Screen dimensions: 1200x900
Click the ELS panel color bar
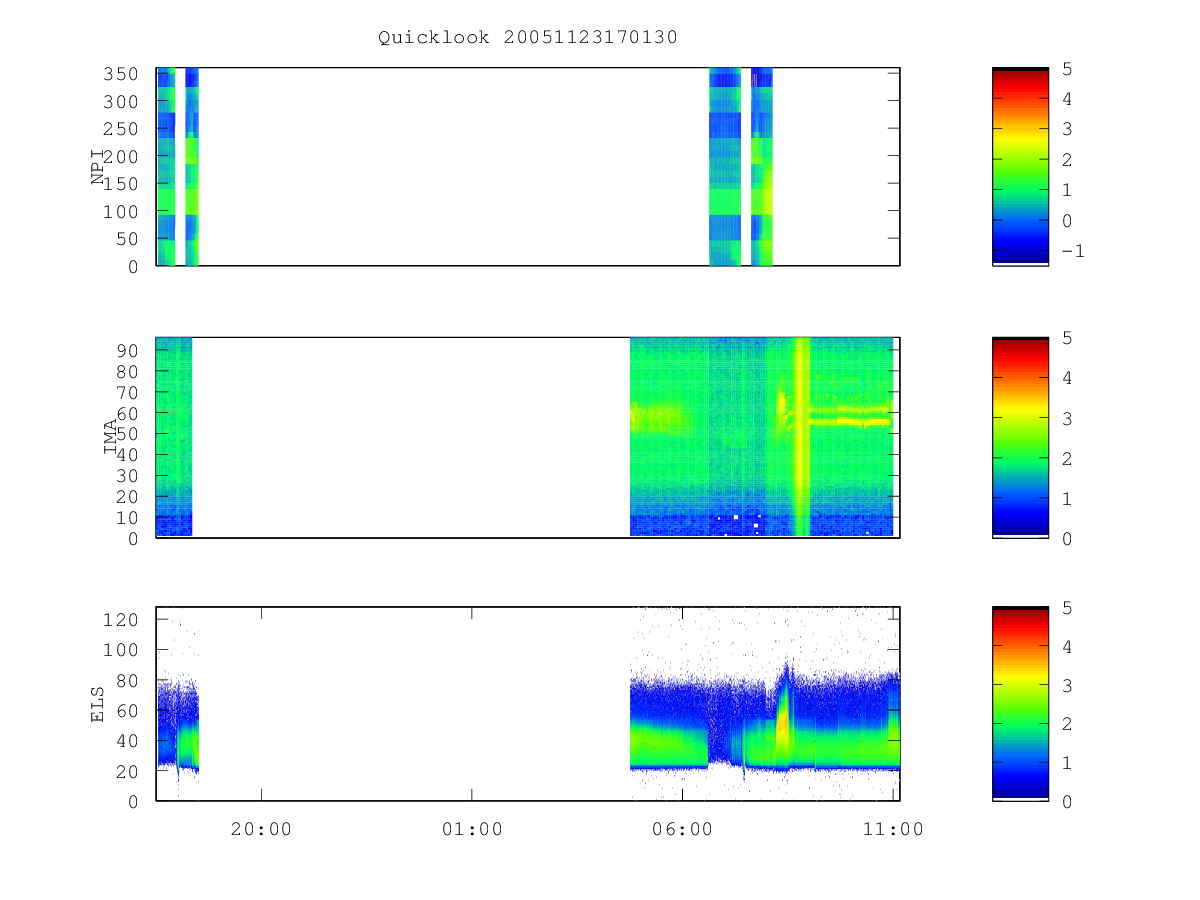(1020, 703)
